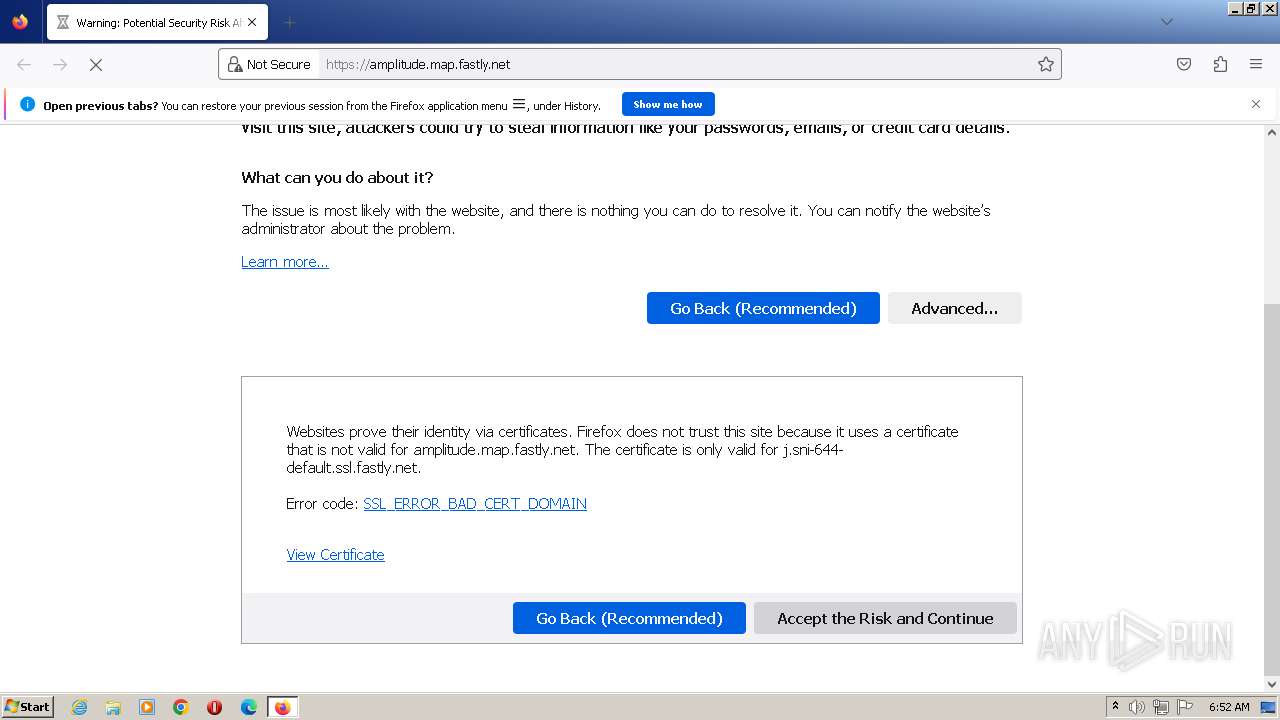Open the Windows Start menu
The height and width of the screenshot is (720, 1280).
point(28,707)
